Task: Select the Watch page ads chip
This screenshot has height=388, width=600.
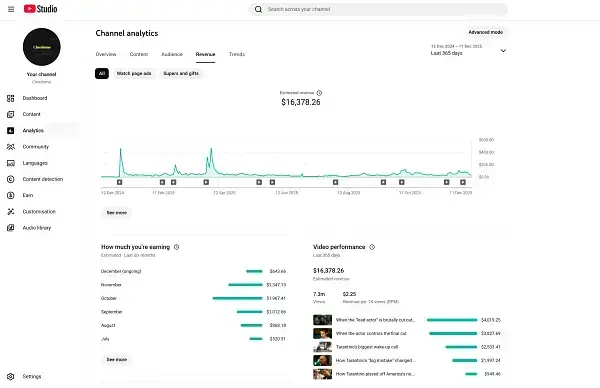Action: pos(134,73)
